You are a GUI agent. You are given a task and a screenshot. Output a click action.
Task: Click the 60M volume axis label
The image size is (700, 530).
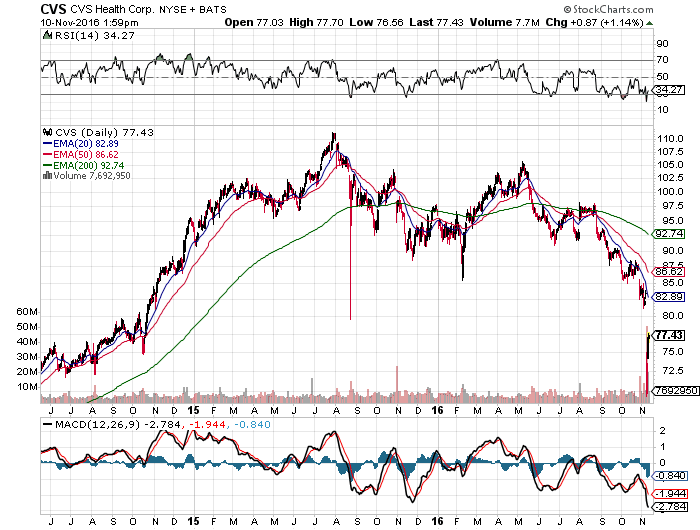27,312
